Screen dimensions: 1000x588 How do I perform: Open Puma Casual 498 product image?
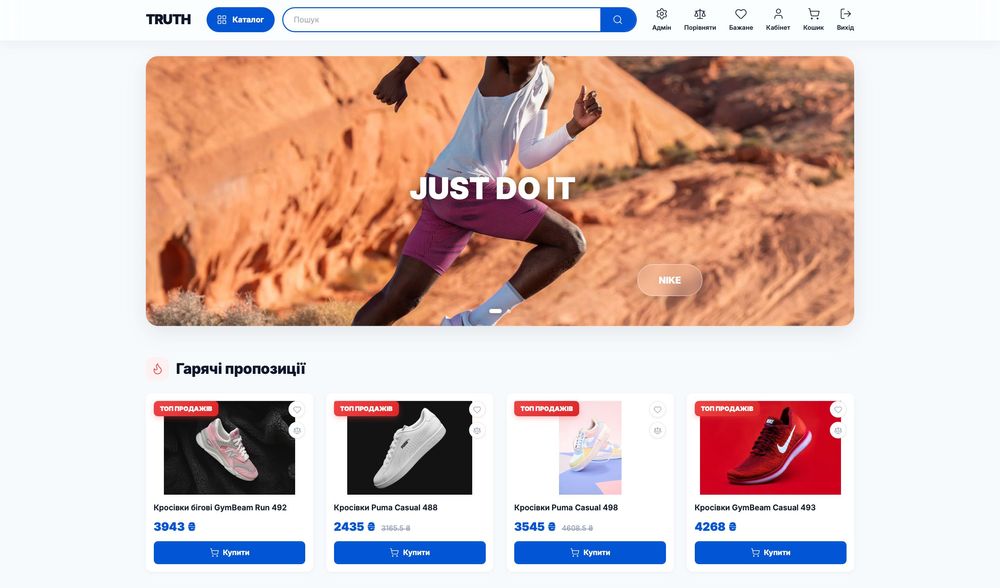pos(590,448)
